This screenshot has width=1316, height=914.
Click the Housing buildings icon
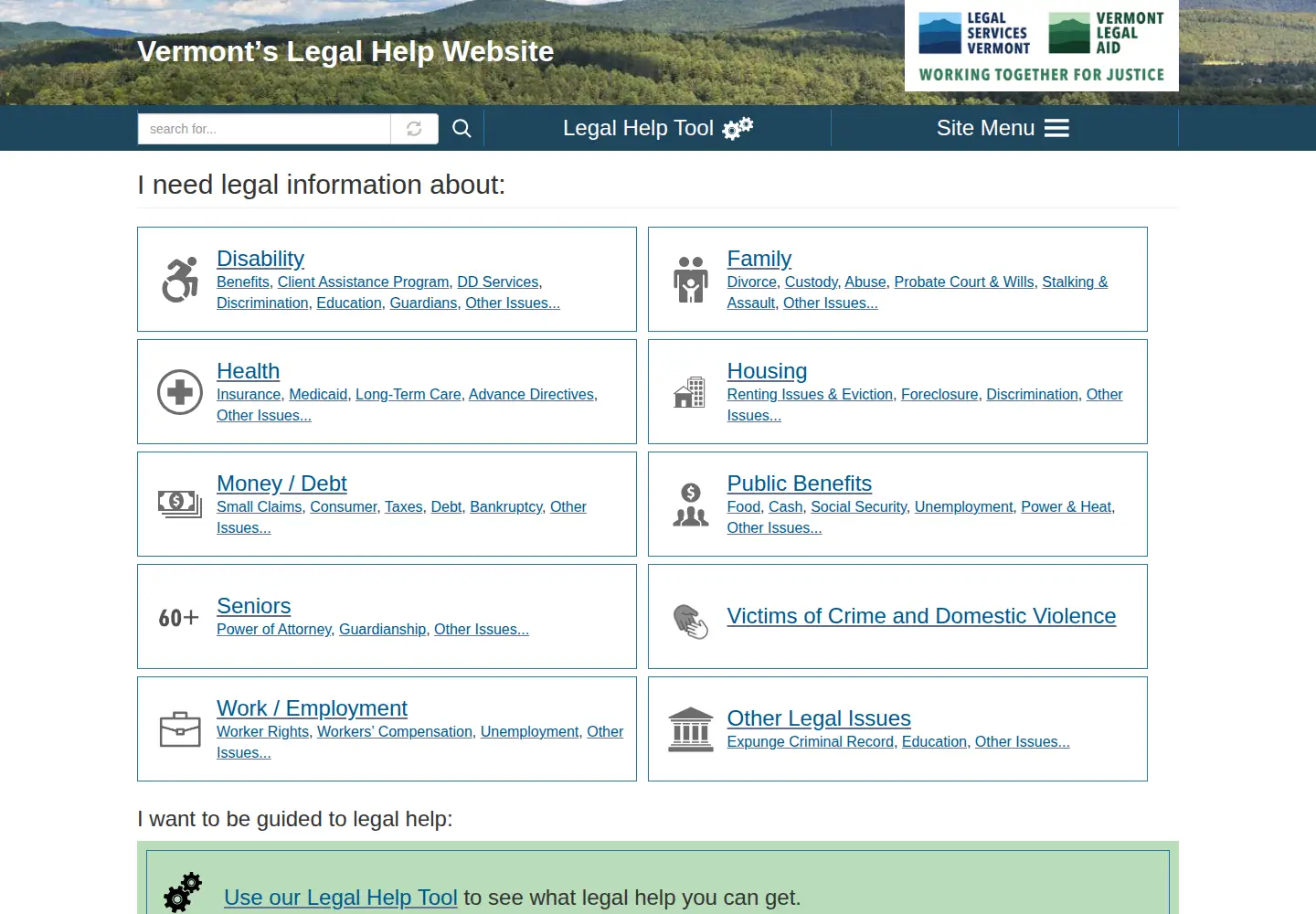tap(690, 392)
